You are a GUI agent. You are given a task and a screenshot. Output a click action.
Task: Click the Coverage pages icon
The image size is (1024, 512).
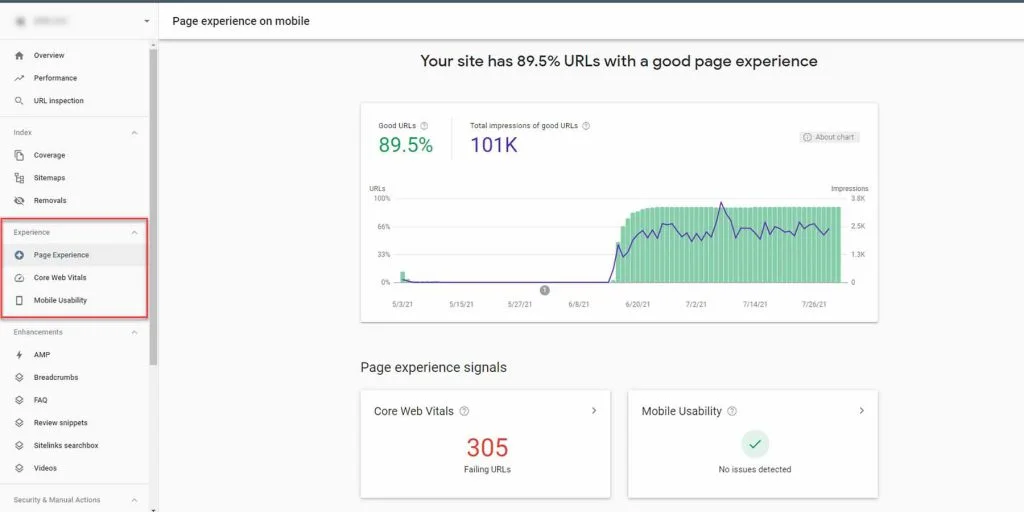click(x=19, y=155)
